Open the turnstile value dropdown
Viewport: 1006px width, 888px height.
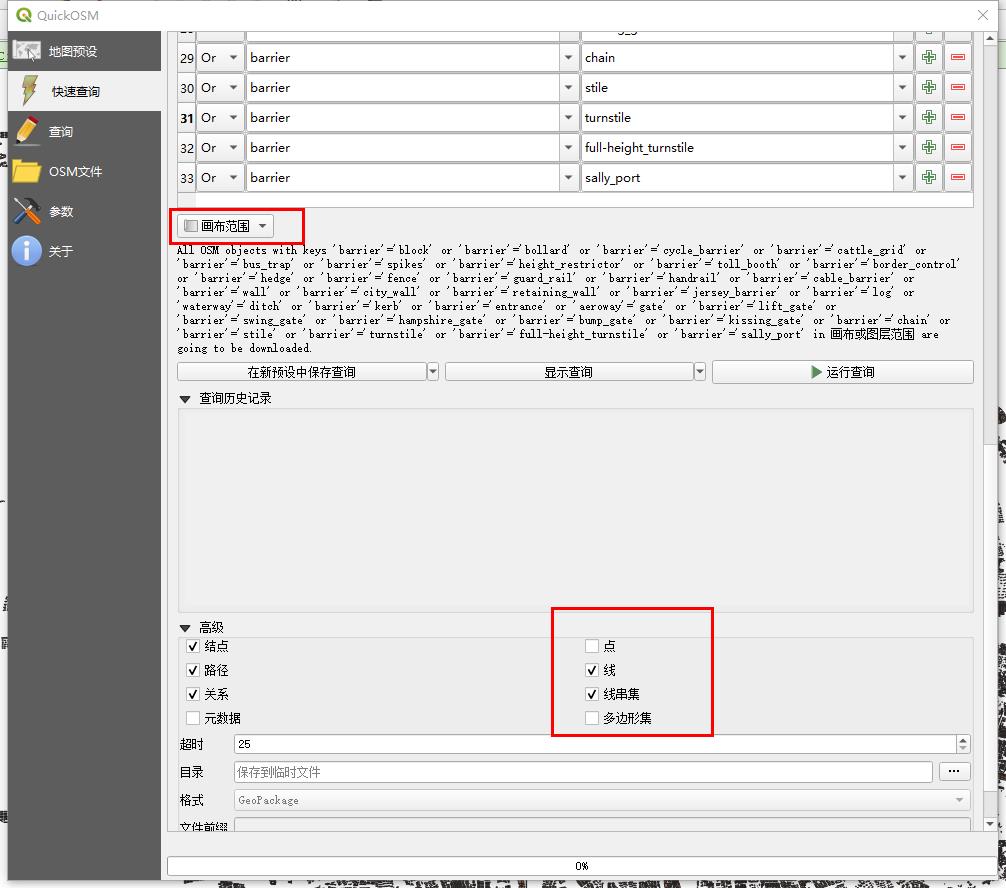pos(903,117)
